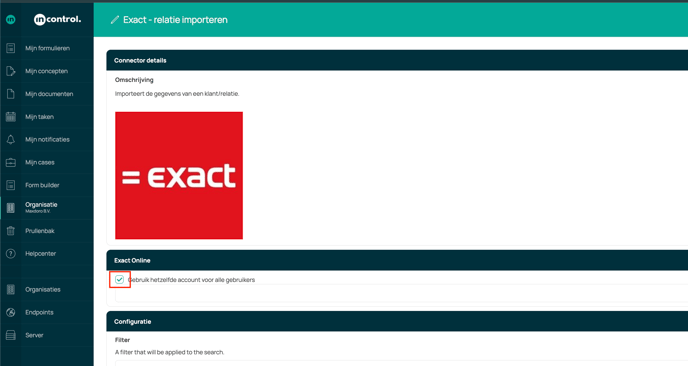Viewport: 688px width, 366px height.
Task: Click the Configuratie section header
Action: click(x=397, y=322)
